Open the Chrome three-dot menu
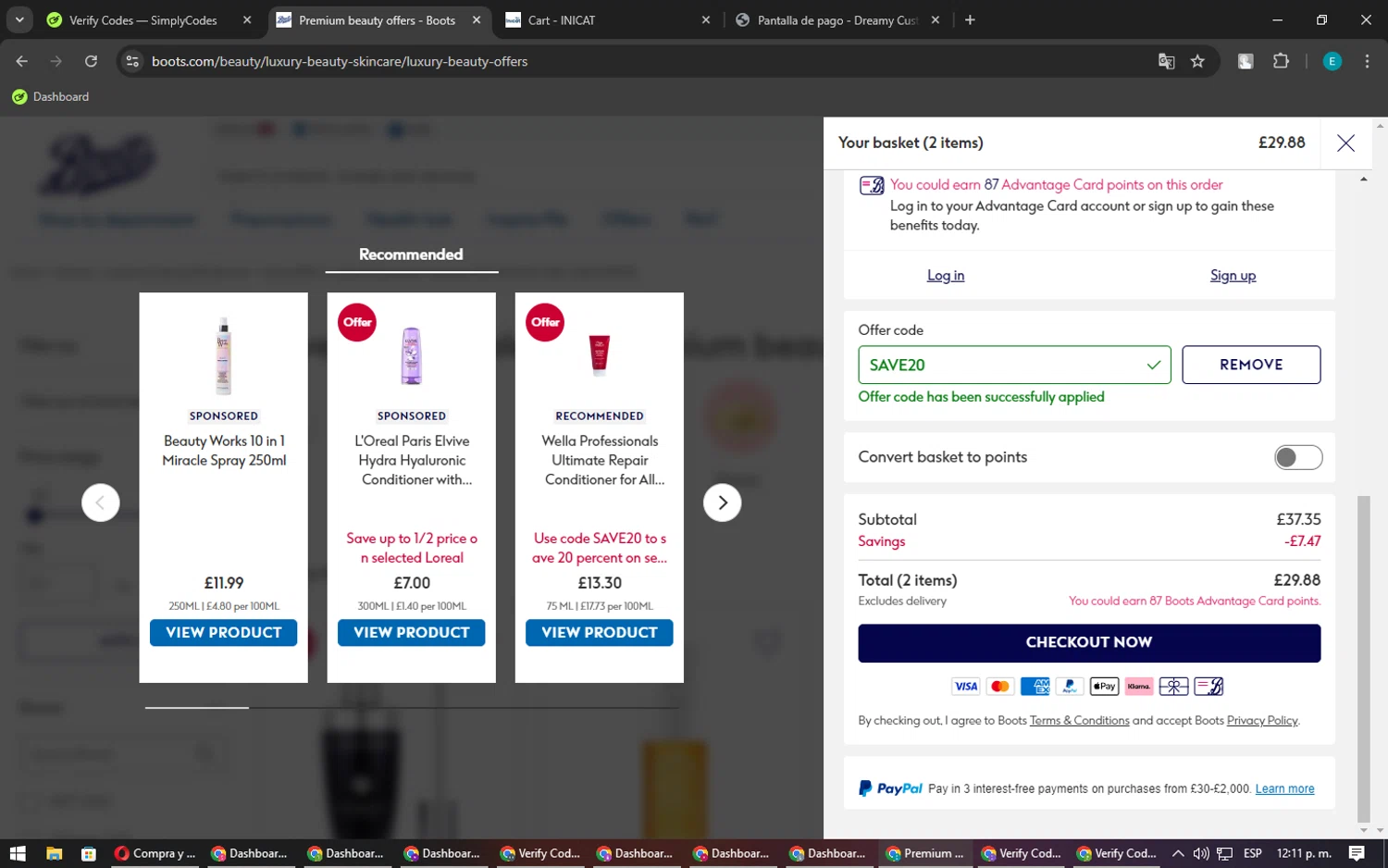Screen dimensions: 1388x868 pos(1367,61)
